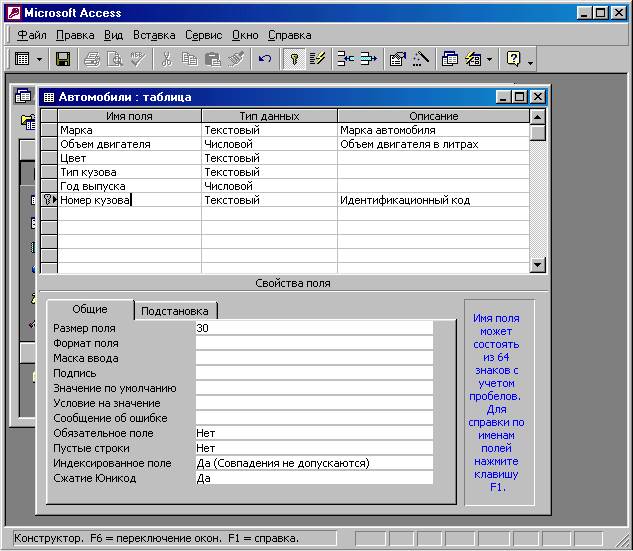Open the Вставка menu
Screen dimensions: 633x551
coord(154,35)
